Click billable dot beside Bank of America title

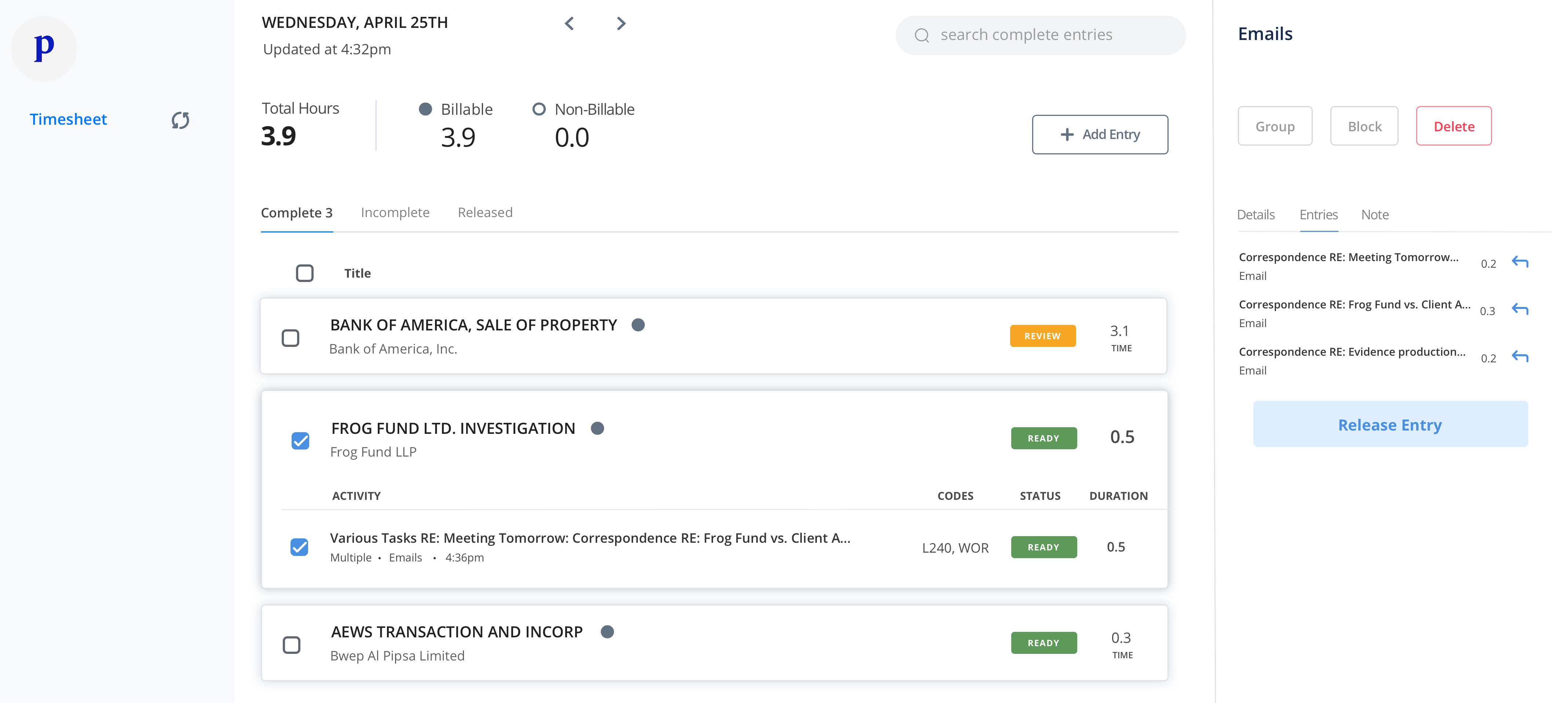[638, 325]
